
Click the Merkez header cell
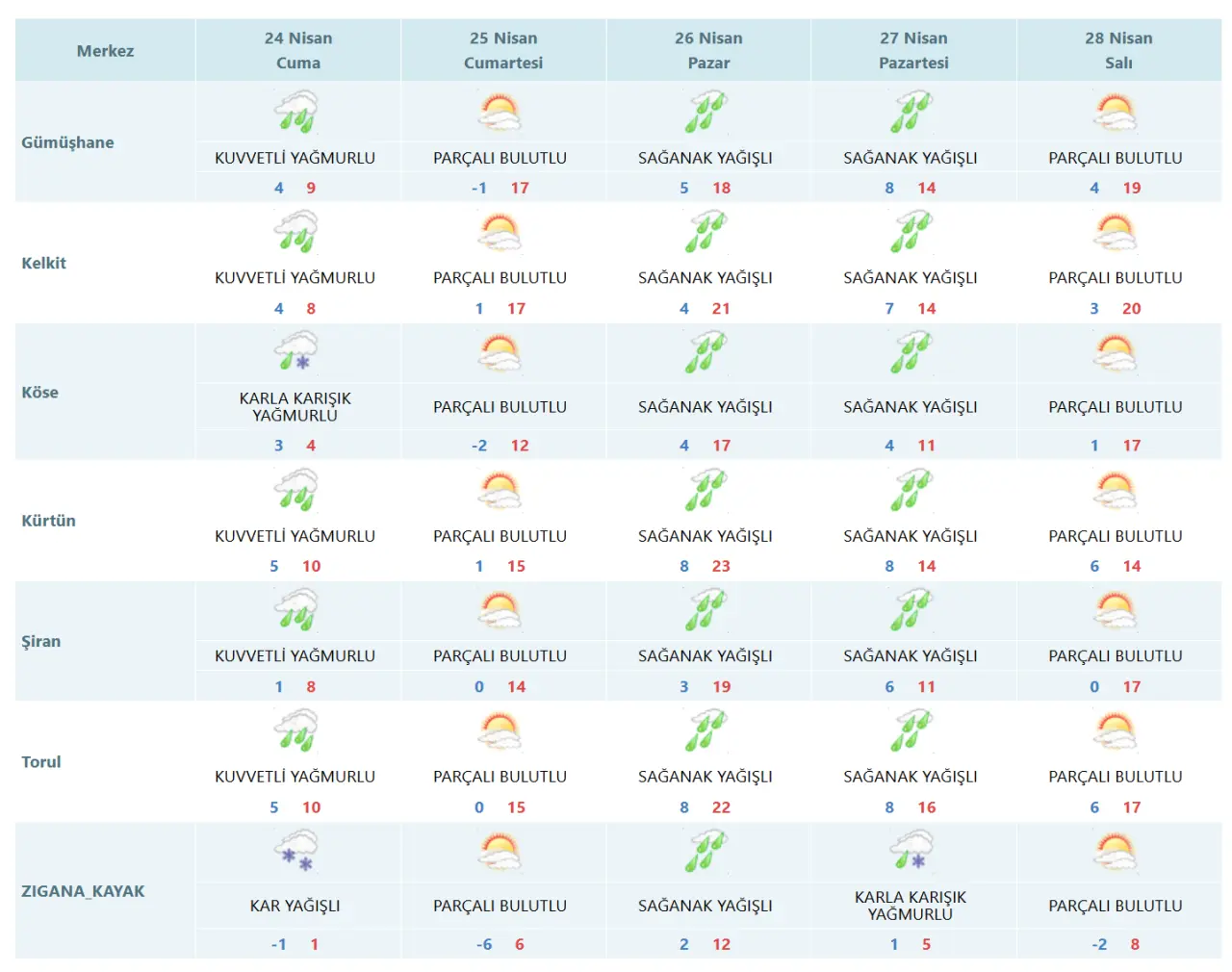coord(105,51)
